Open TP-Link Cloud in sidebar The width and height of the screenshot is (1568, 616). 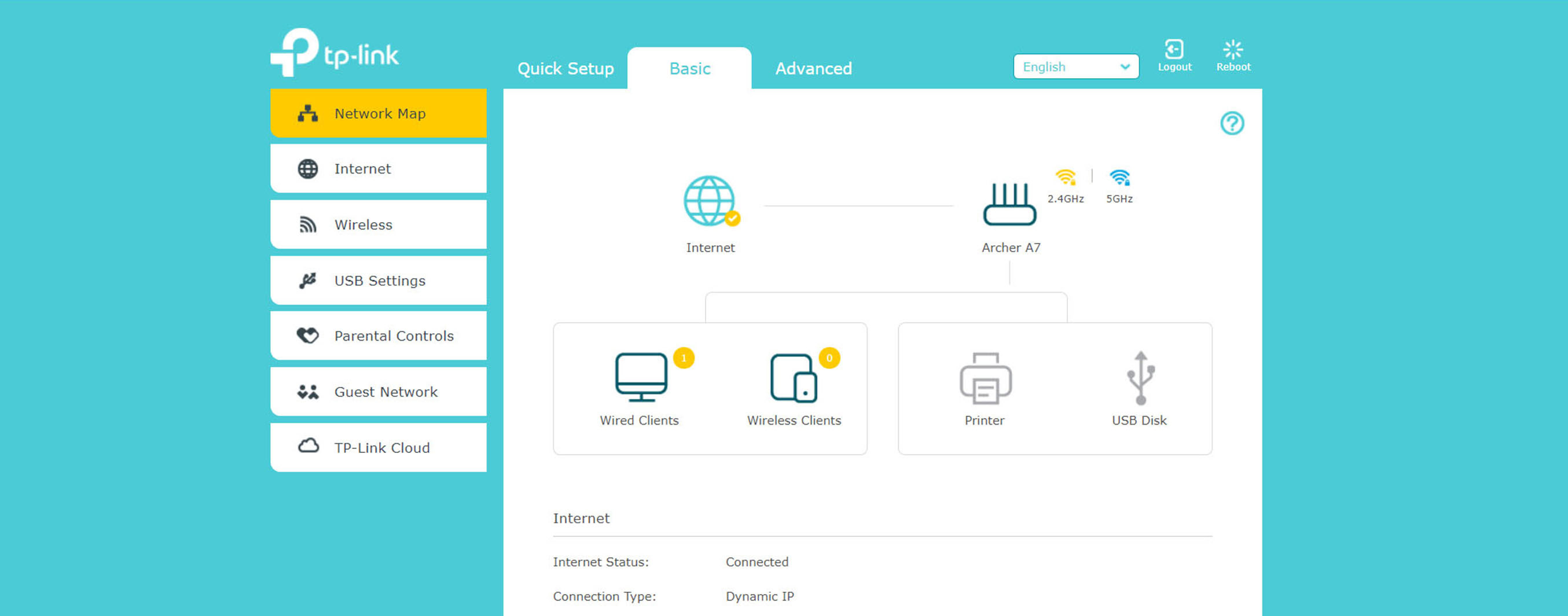[378, 448]
